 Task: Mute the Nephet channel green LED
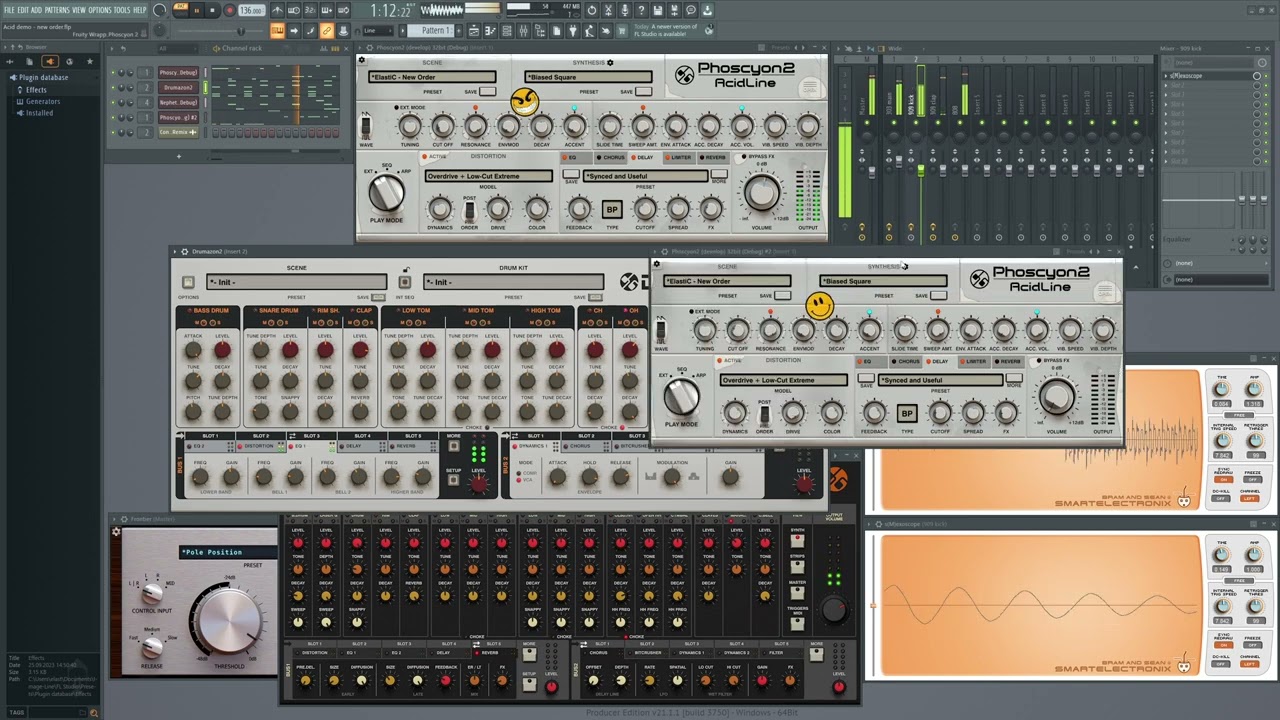(114, 102)
